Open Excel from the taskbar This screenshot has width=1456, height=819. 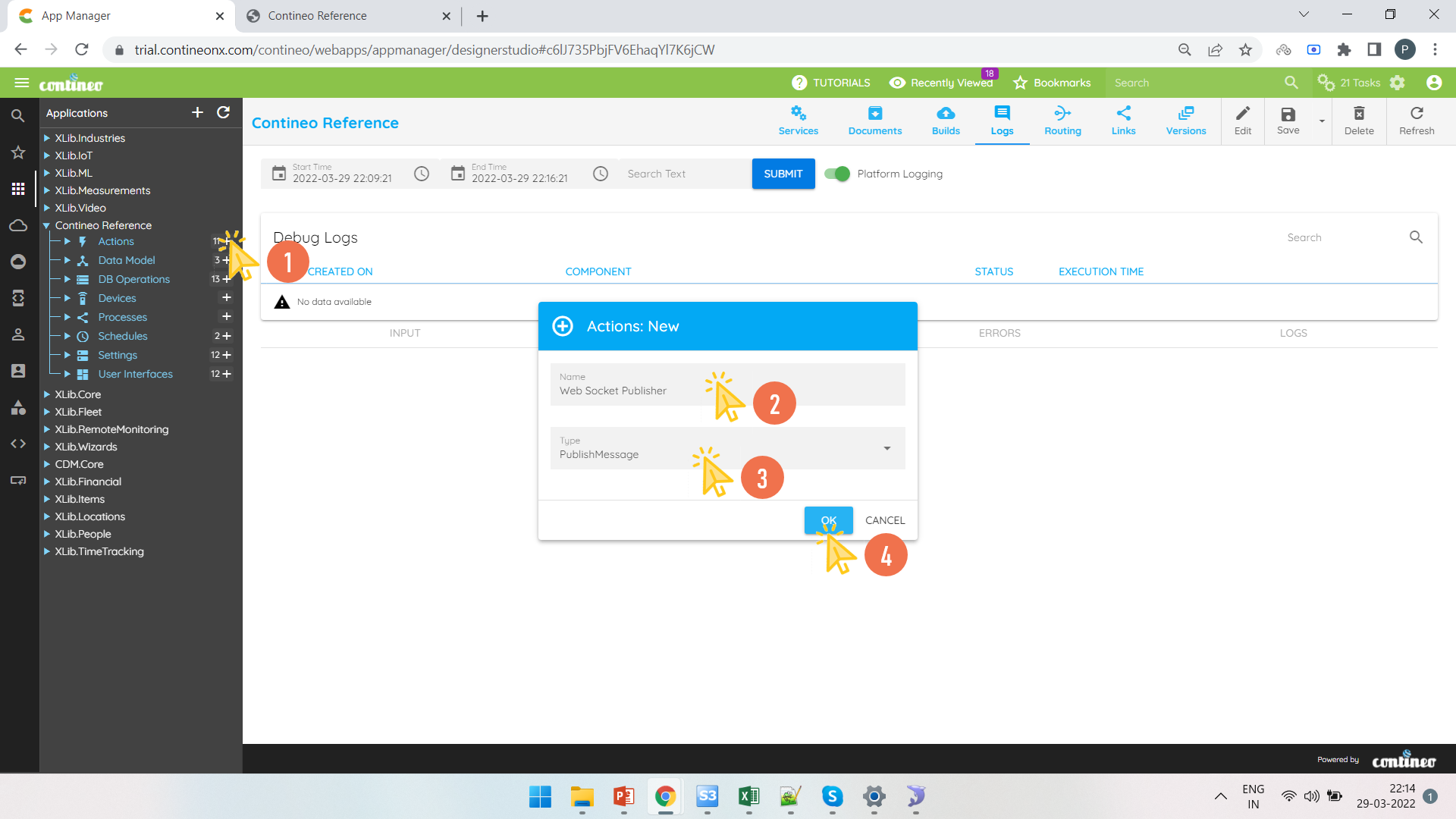tap(749, 797)
